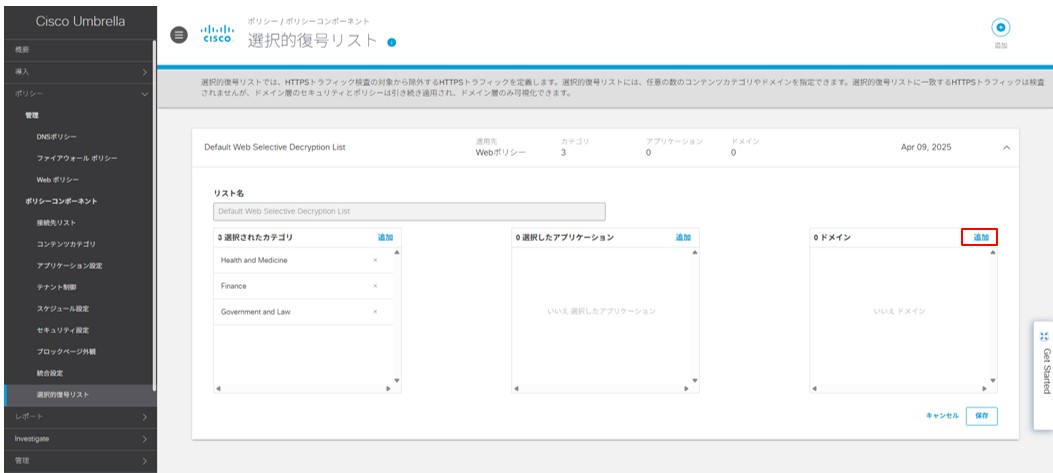Viewport: 1053px width, 473px height.
Task: Open DNSポリシー in the sidebar
Action: click(57, 136)
